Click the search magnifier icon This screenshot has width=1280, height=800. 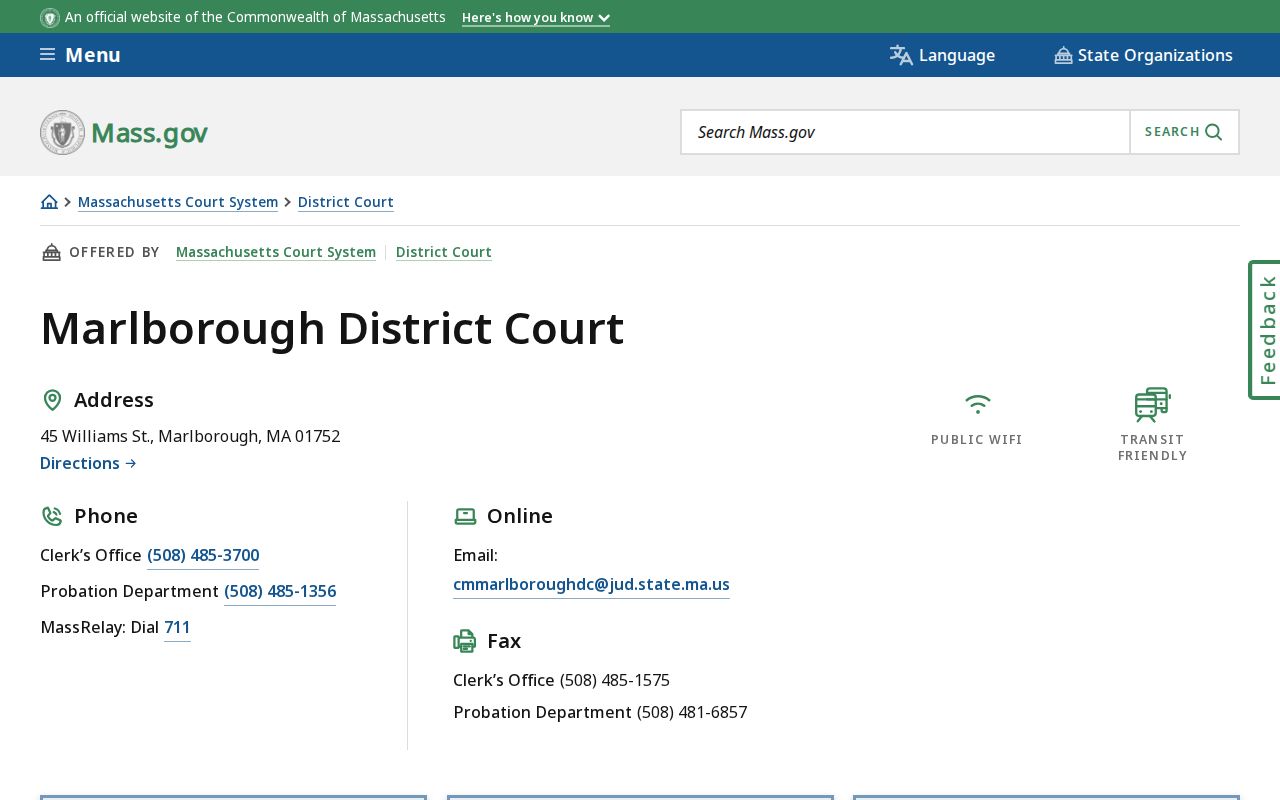[1214, 132]
